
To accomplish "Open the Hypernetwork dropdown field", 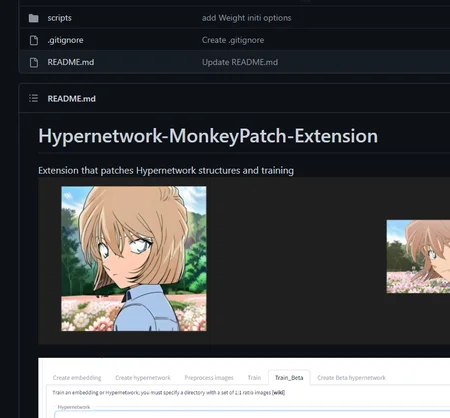I will click(252, 415).
